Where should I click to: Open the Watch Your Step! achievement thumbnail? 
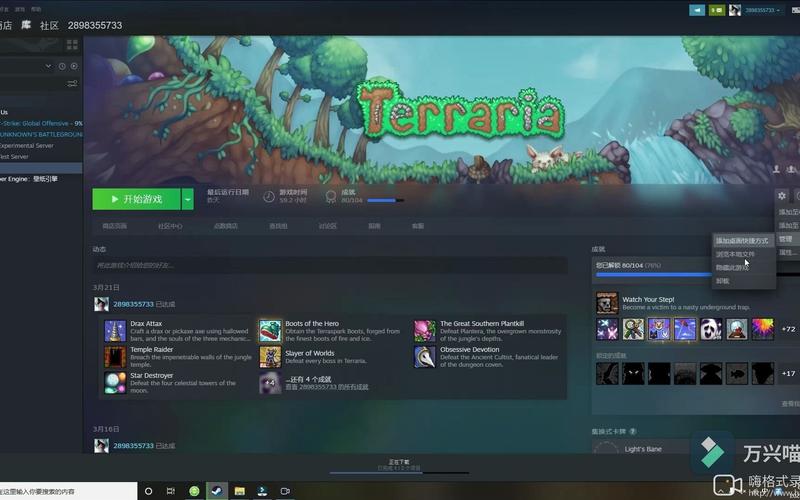(607, 303)
